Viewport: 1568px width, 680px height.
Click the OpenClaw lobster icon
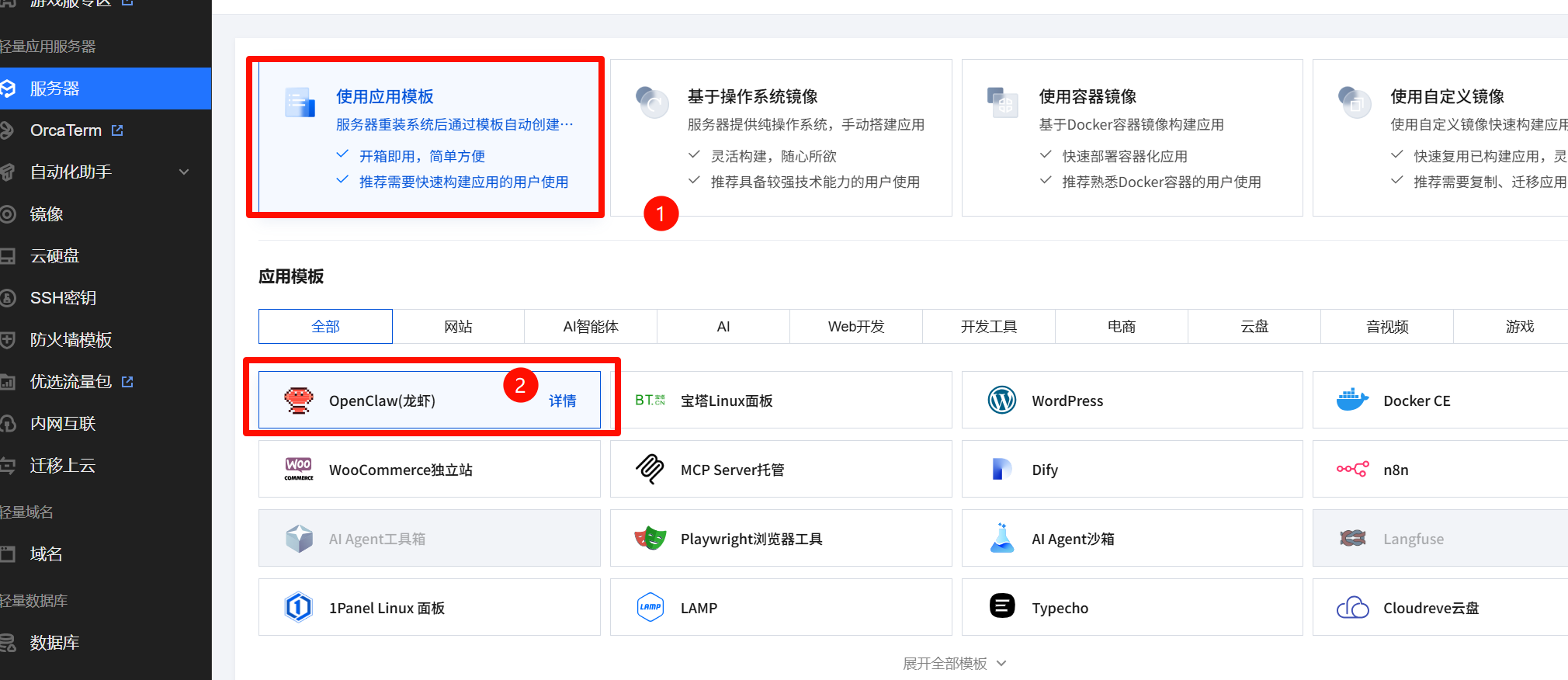pos(299,401)
